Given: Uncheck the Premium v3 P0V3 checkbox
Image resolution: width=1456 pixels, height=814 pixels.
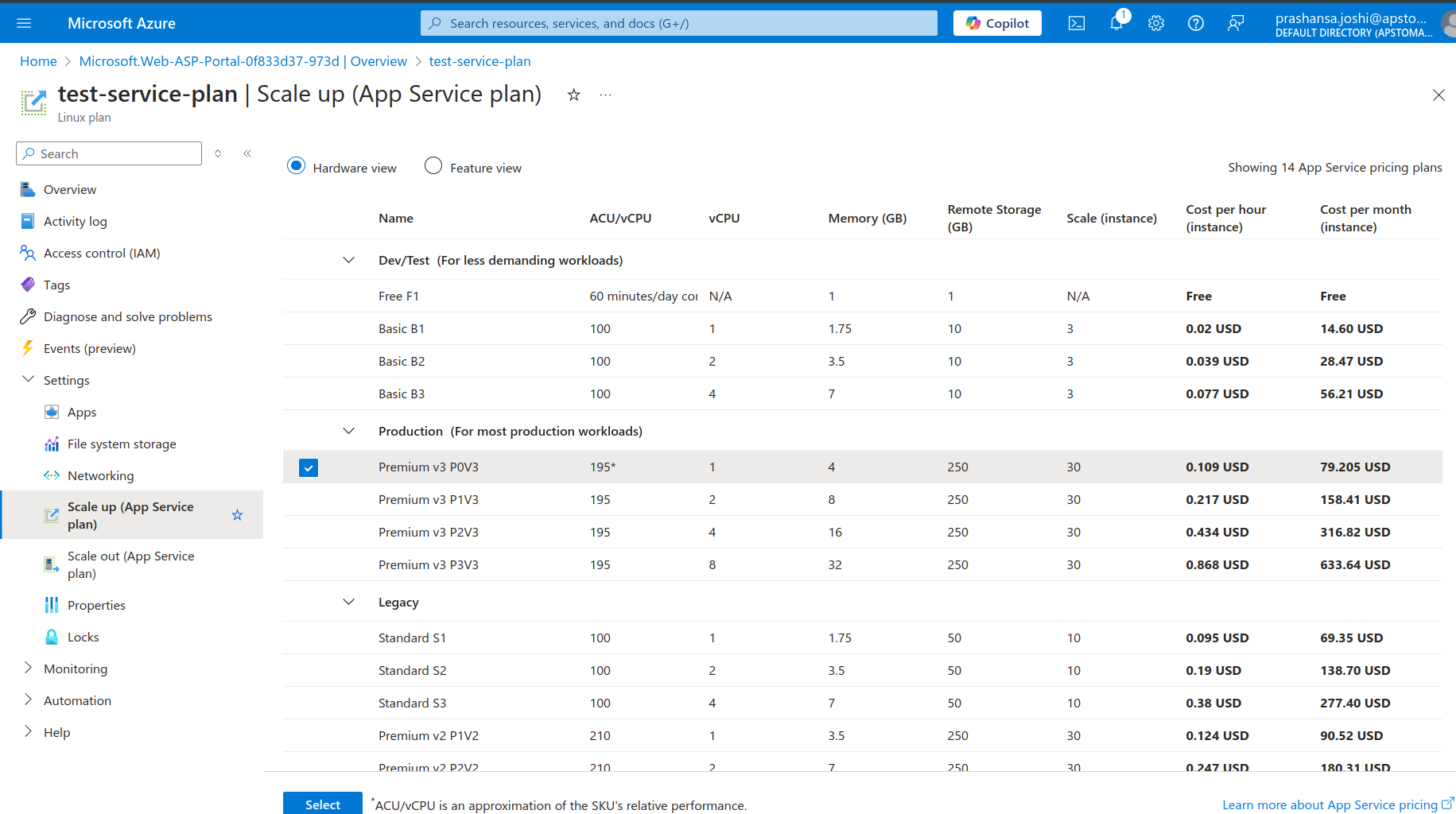Looking at the screenshot, I should pyautogui.click(x=309, y=467).
